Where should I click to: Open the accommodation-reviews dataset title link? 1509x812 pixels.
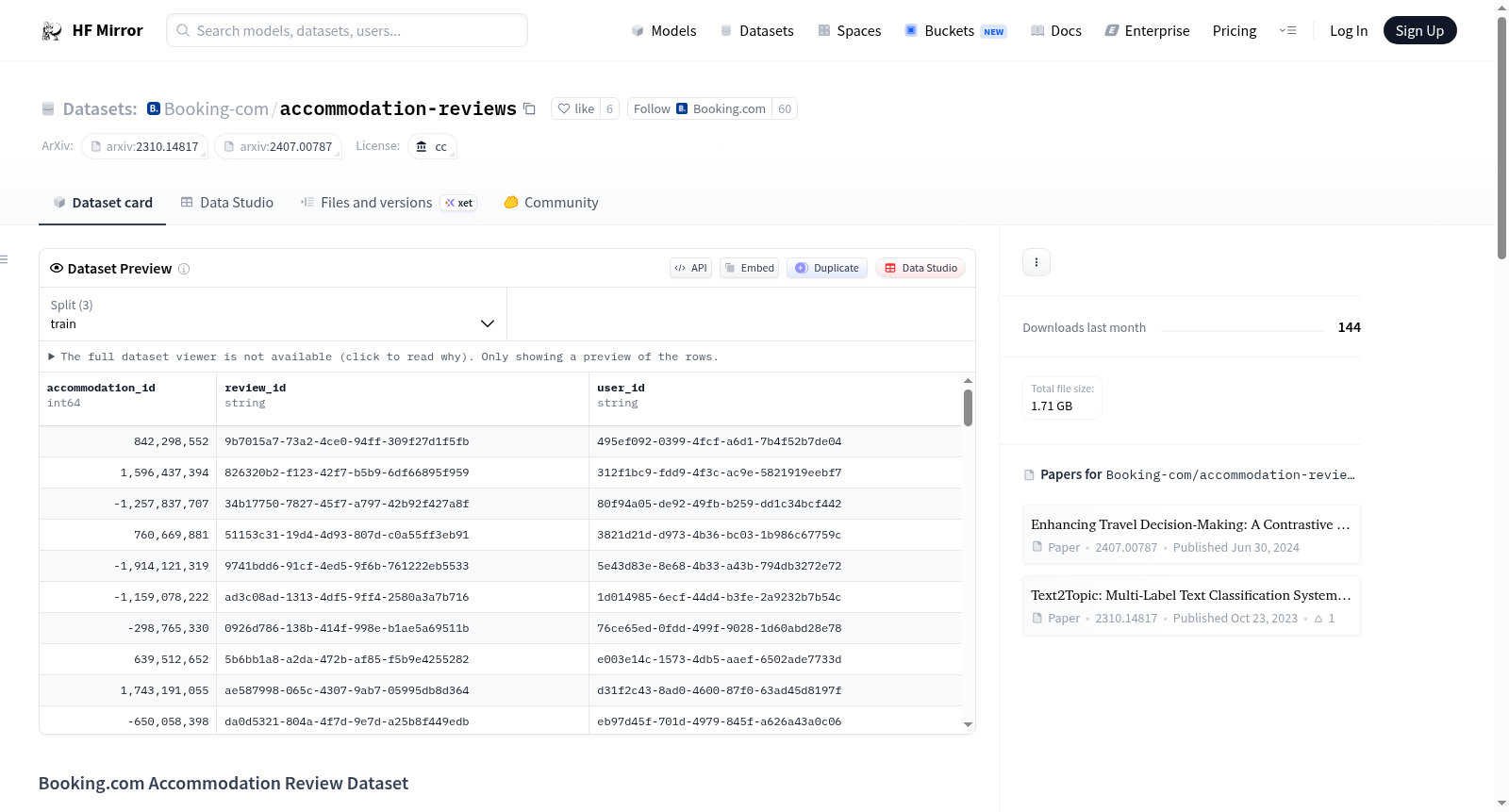tap(398, 109)
